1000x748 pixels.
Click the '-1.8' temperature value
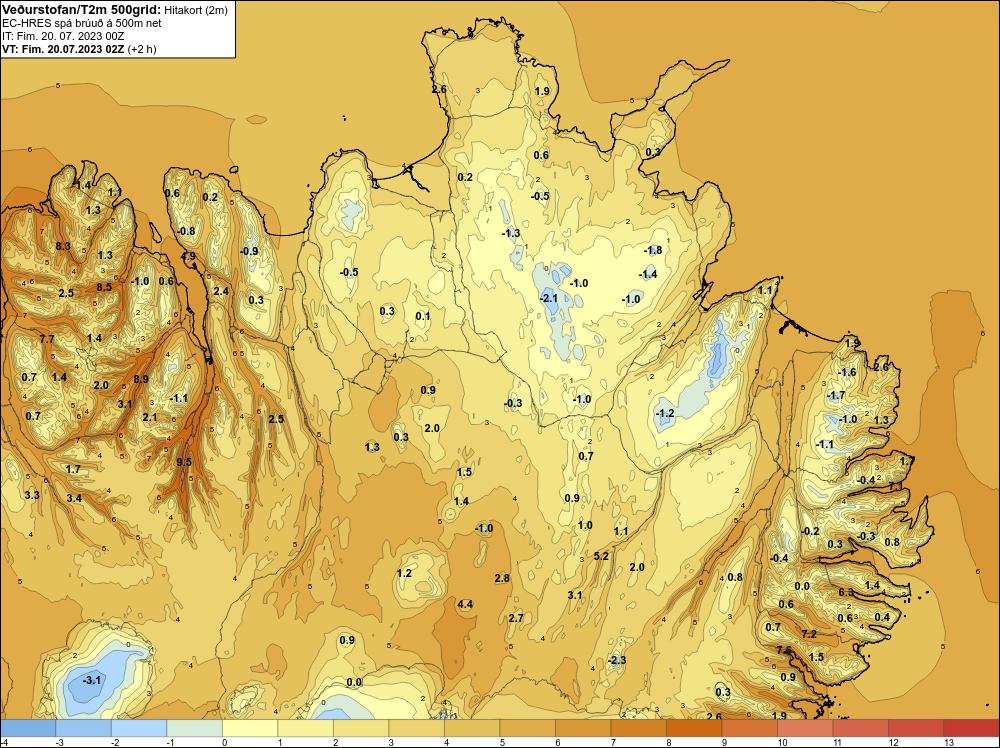(652, 250)
